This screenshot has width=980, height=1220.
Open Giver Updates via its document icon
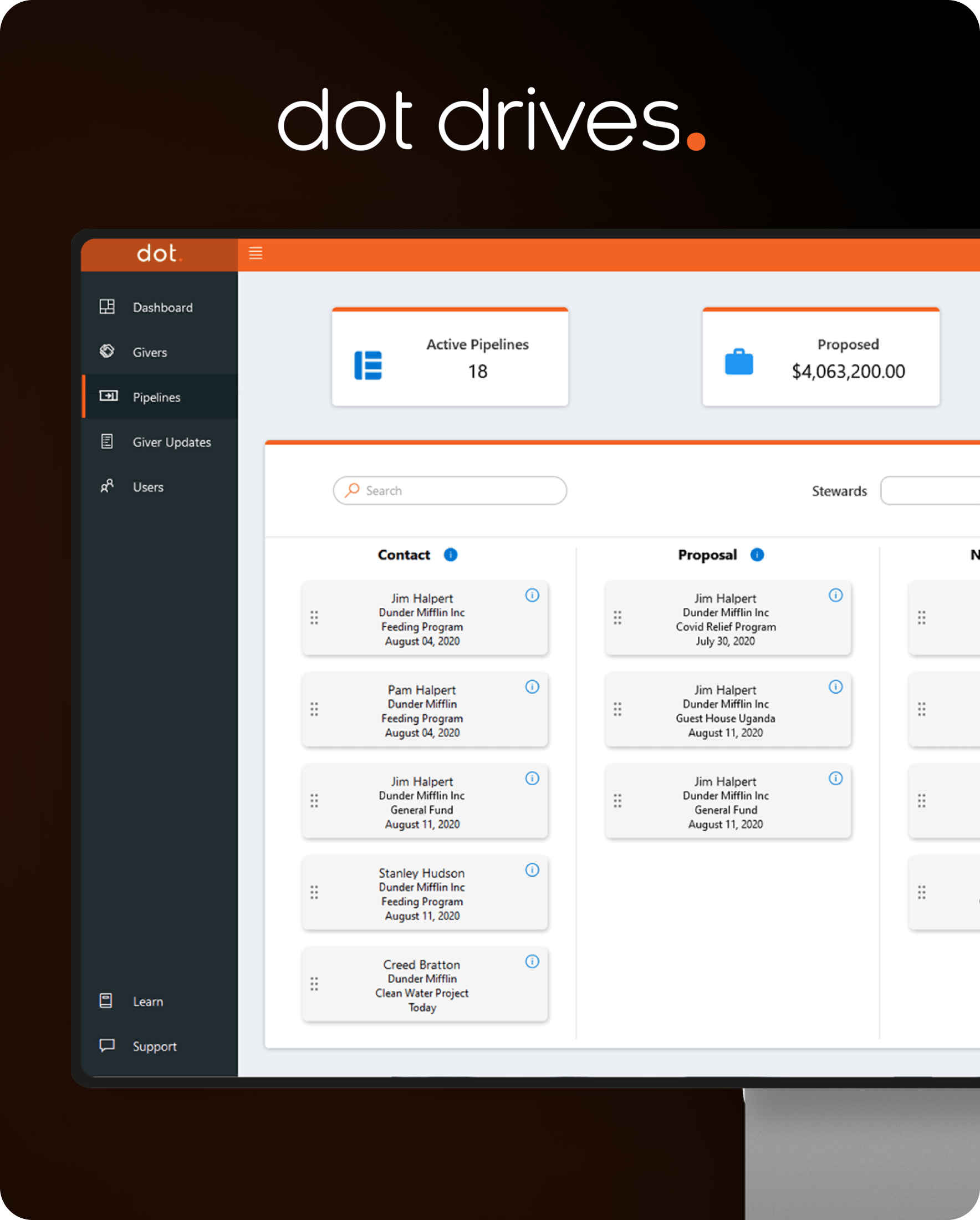[x=107, y=441]
